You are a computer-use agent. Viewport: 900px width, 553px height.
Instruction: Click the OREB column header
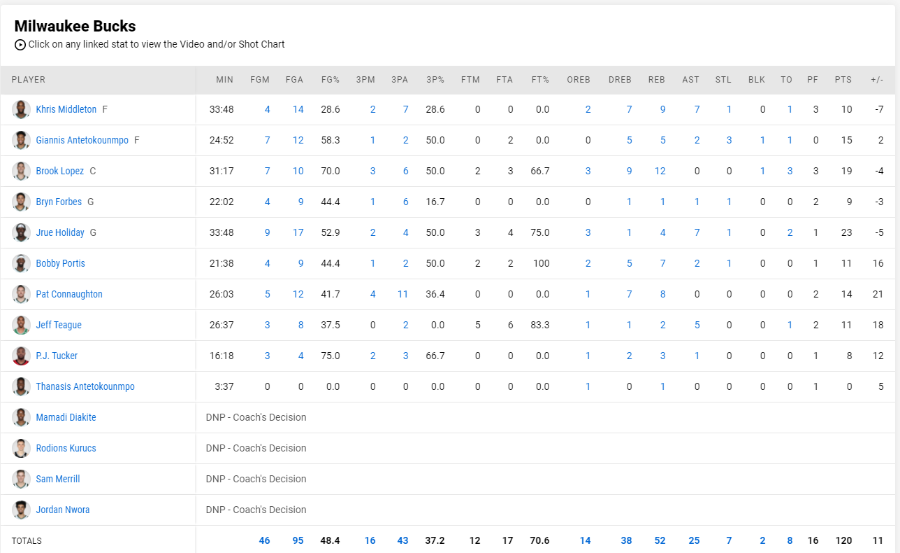(x=579, y=80)
